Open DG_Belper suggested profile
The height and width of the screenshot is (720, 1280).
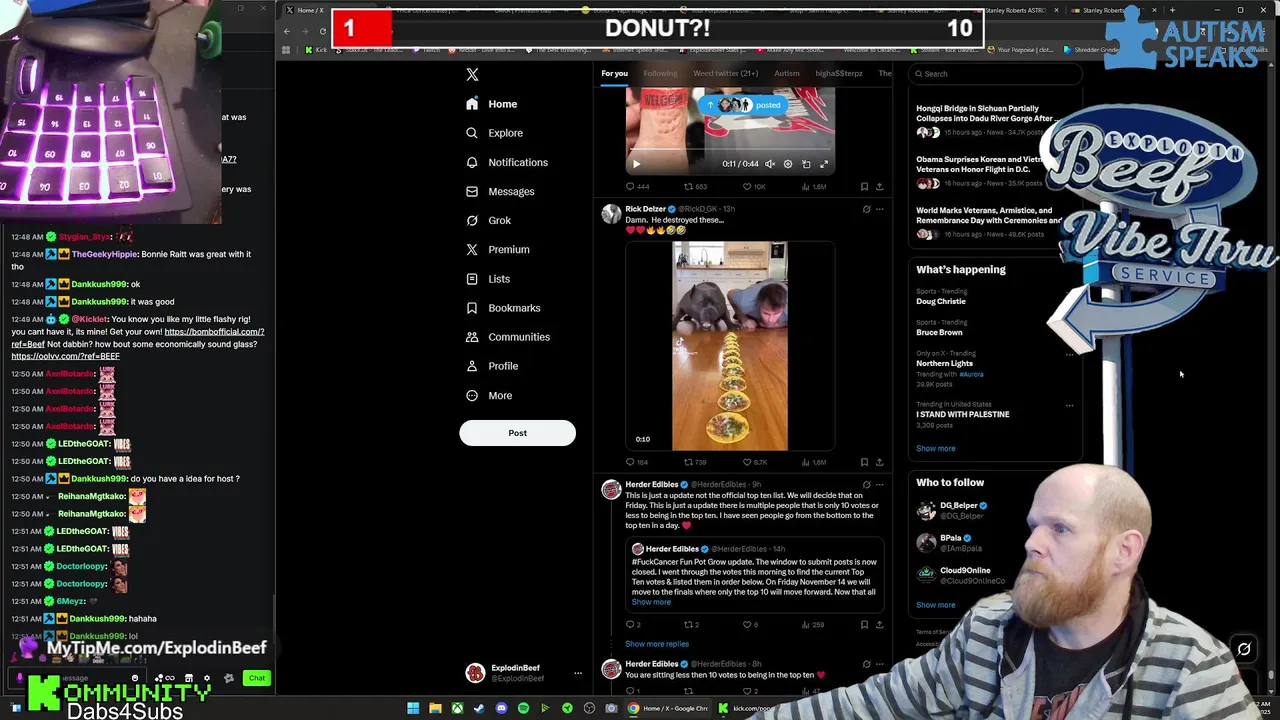pyautogui.click(x=958, y=506)
